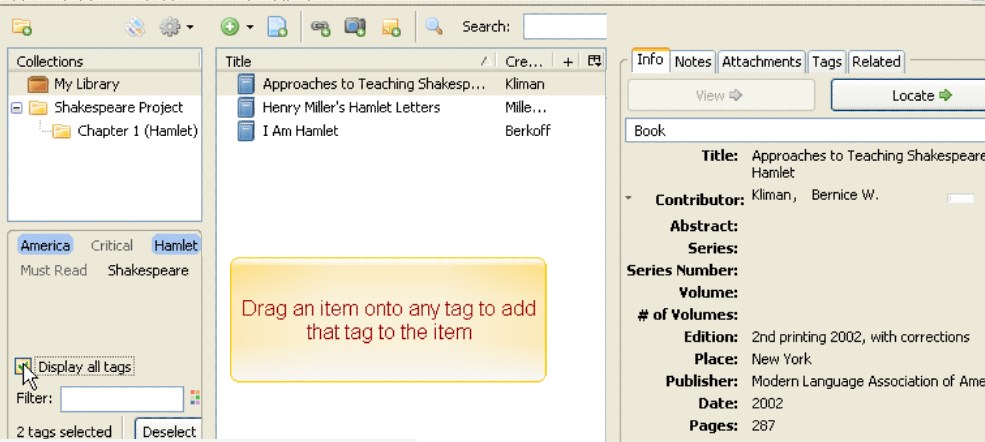Create item from current page icon
The height and width of the screenshot is (442, 985).
pyautogui.click(x=277, y=26)
